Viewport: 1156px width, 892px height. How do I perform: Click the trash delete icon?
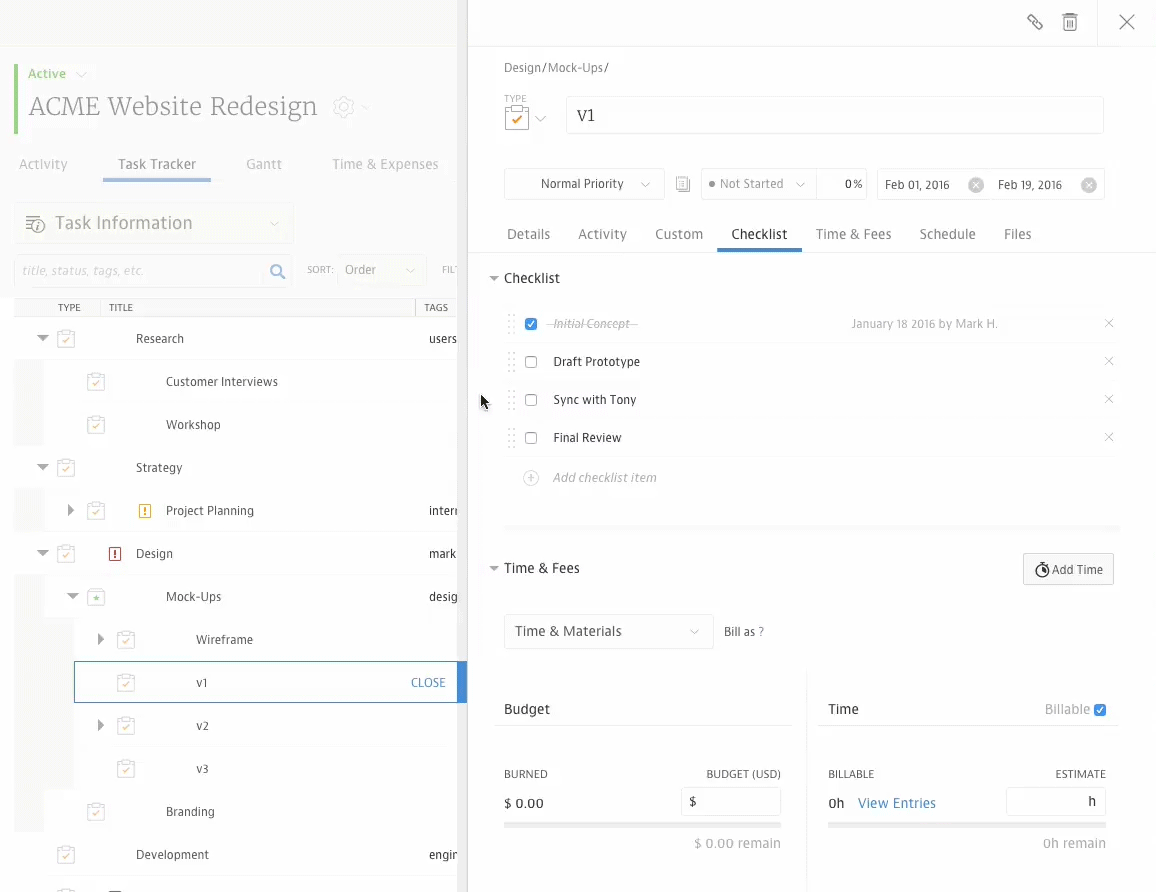[1070, 22]
